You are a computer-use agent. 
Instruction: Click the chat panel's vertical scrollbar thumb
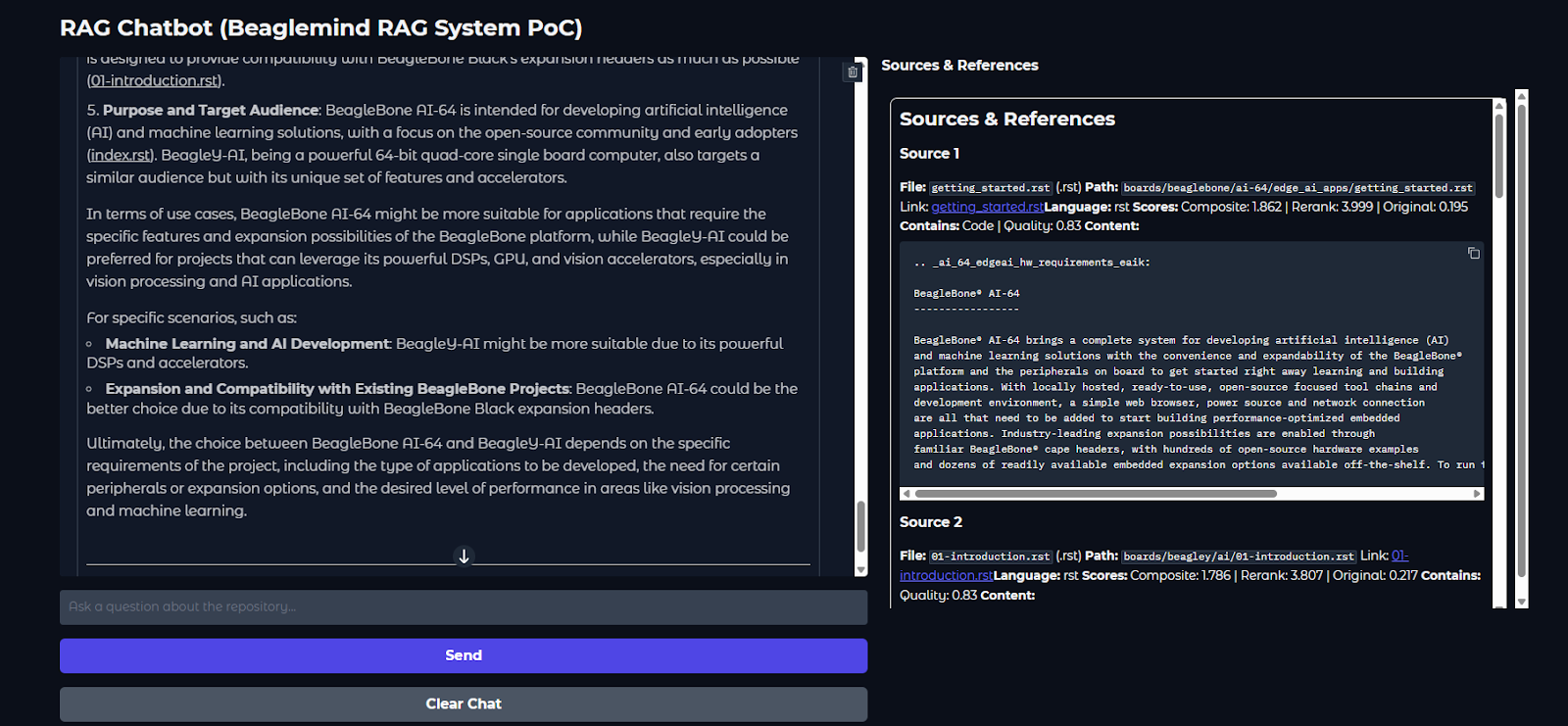pyautogui.click(x=861, y=527)
